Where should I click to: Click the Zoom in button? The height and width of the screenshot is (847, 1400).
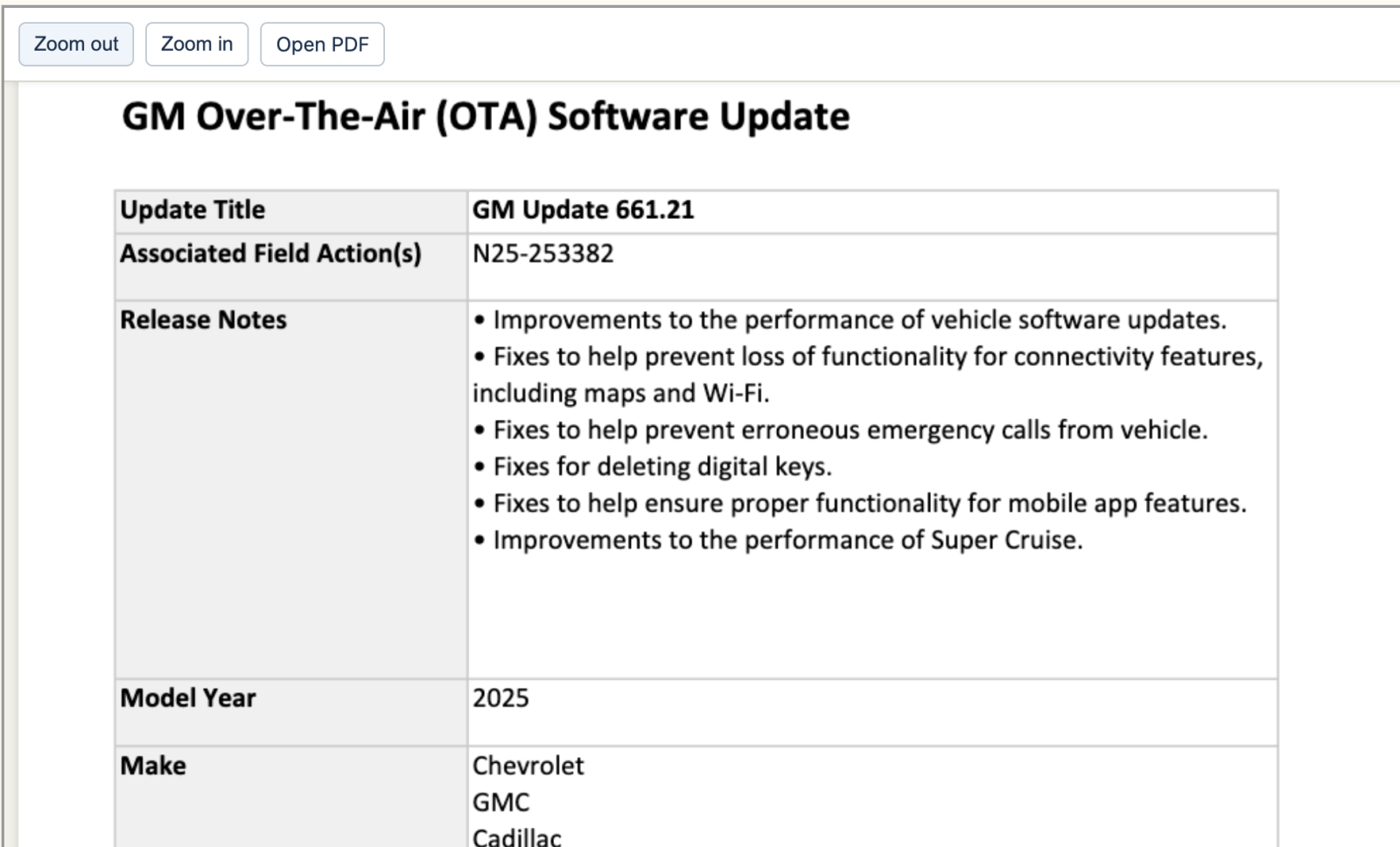click(x=197, y=45)
